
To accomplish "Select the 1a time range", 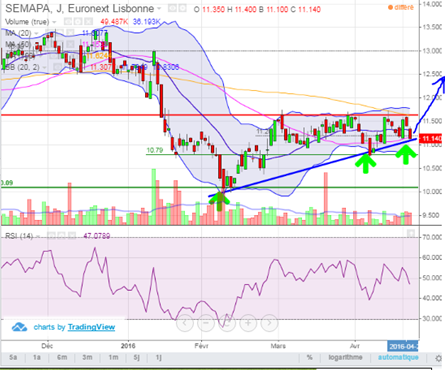I will pyautogui.click(x=36, y=357).
